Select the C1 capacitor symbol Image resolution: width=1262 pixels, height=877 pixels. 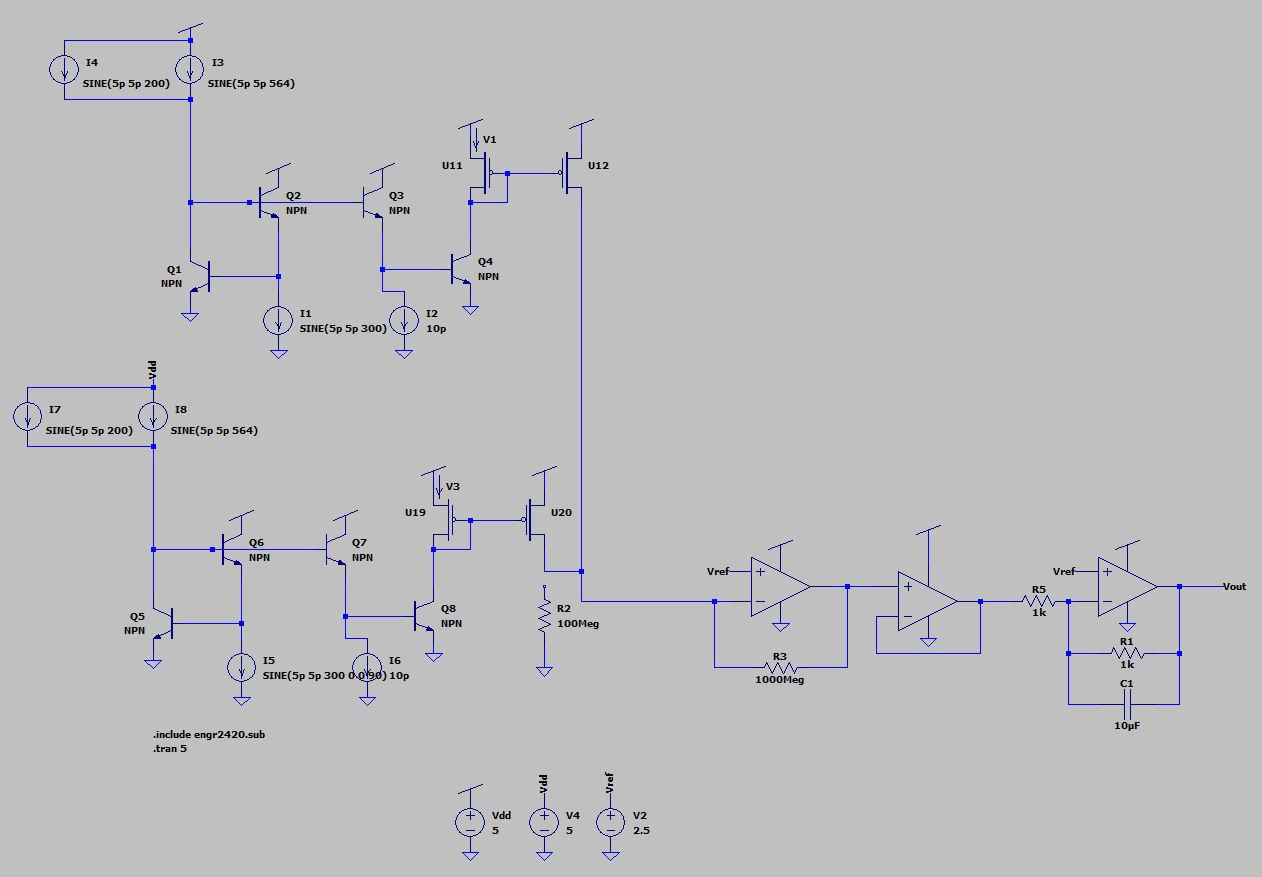[1125, 704]
